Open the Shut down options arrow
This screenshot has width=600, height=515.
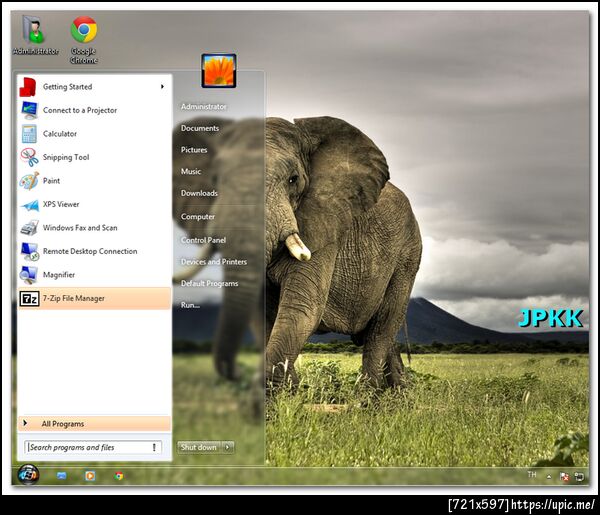pos(228,447)
